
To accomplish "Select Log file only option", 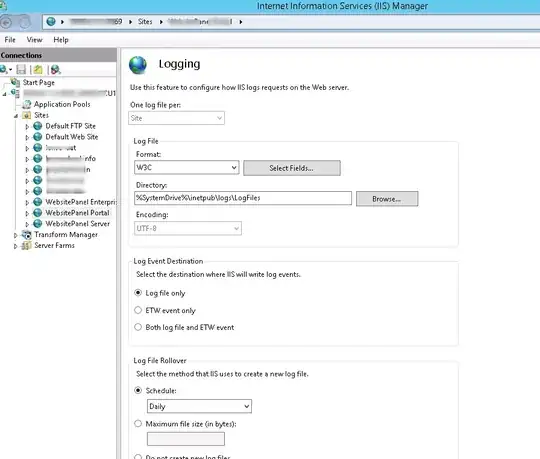I will (138, 293).
